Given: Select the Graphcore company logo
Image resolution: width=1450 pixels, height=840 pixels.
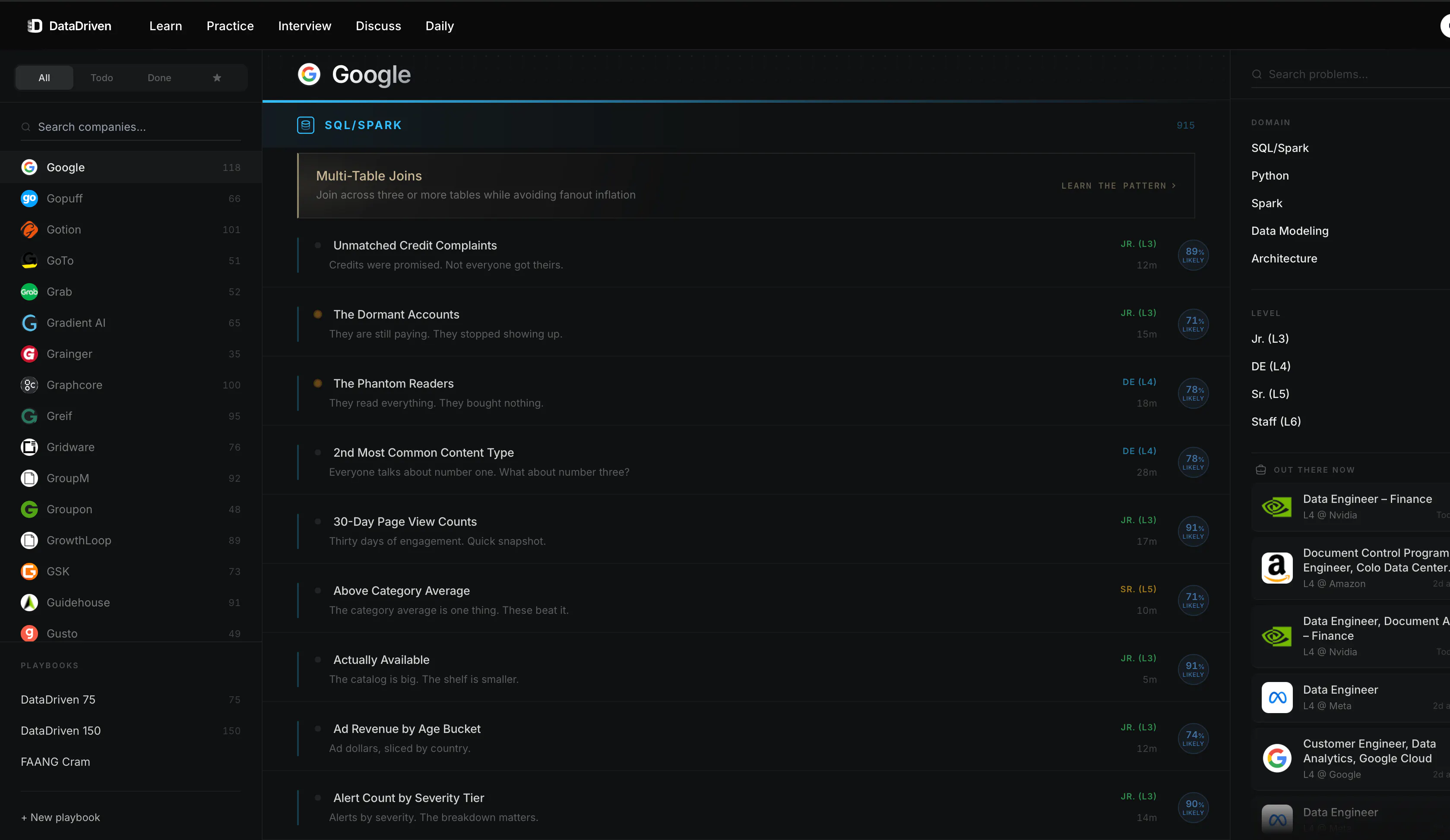Looking at the screenshot, I should 29,385.
